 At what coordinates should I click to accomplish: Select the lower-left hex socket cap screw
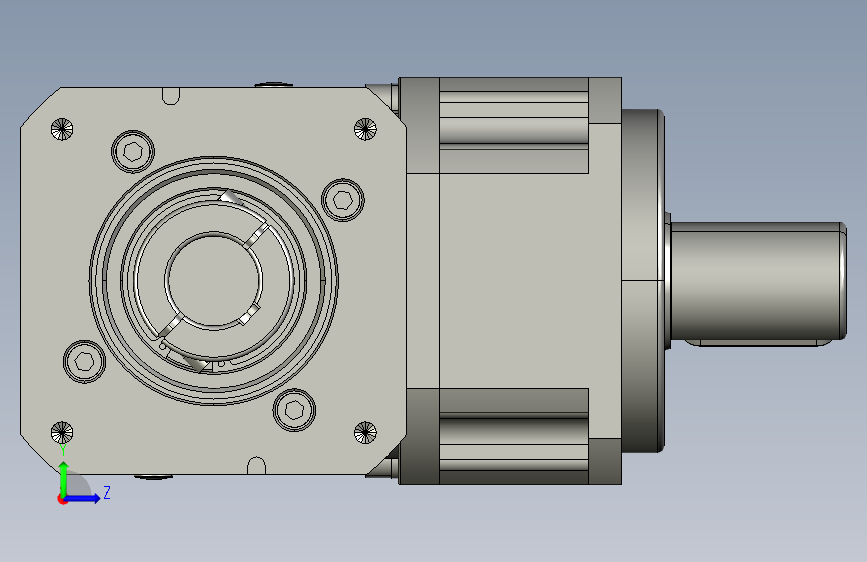pos(84,362)
